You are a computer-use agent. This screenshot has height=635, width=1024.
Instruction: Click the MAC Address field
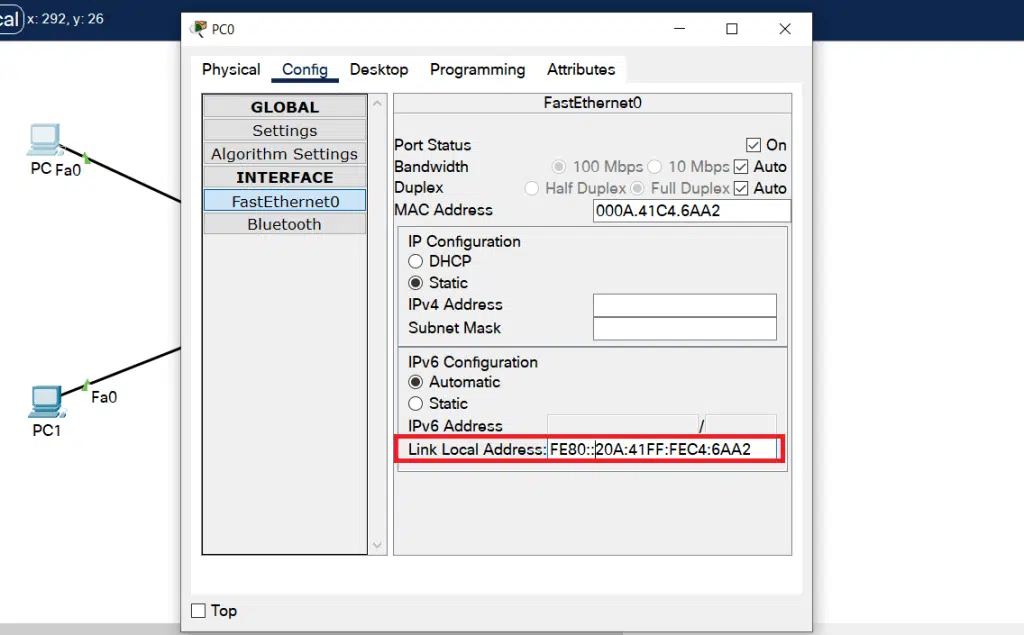pyautogui.click(x=692, y=210)
